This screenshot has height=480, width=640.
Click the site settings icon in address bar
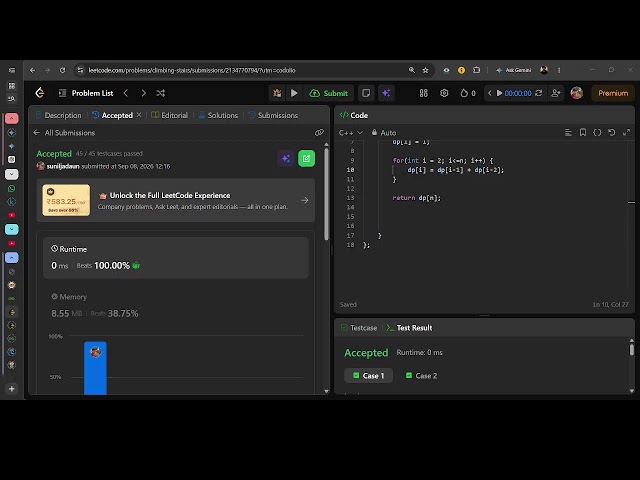point(80,70)
